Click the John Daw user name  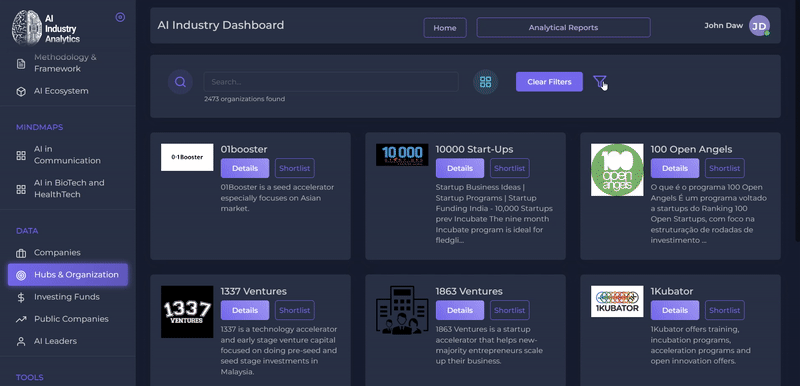point(723,25)
